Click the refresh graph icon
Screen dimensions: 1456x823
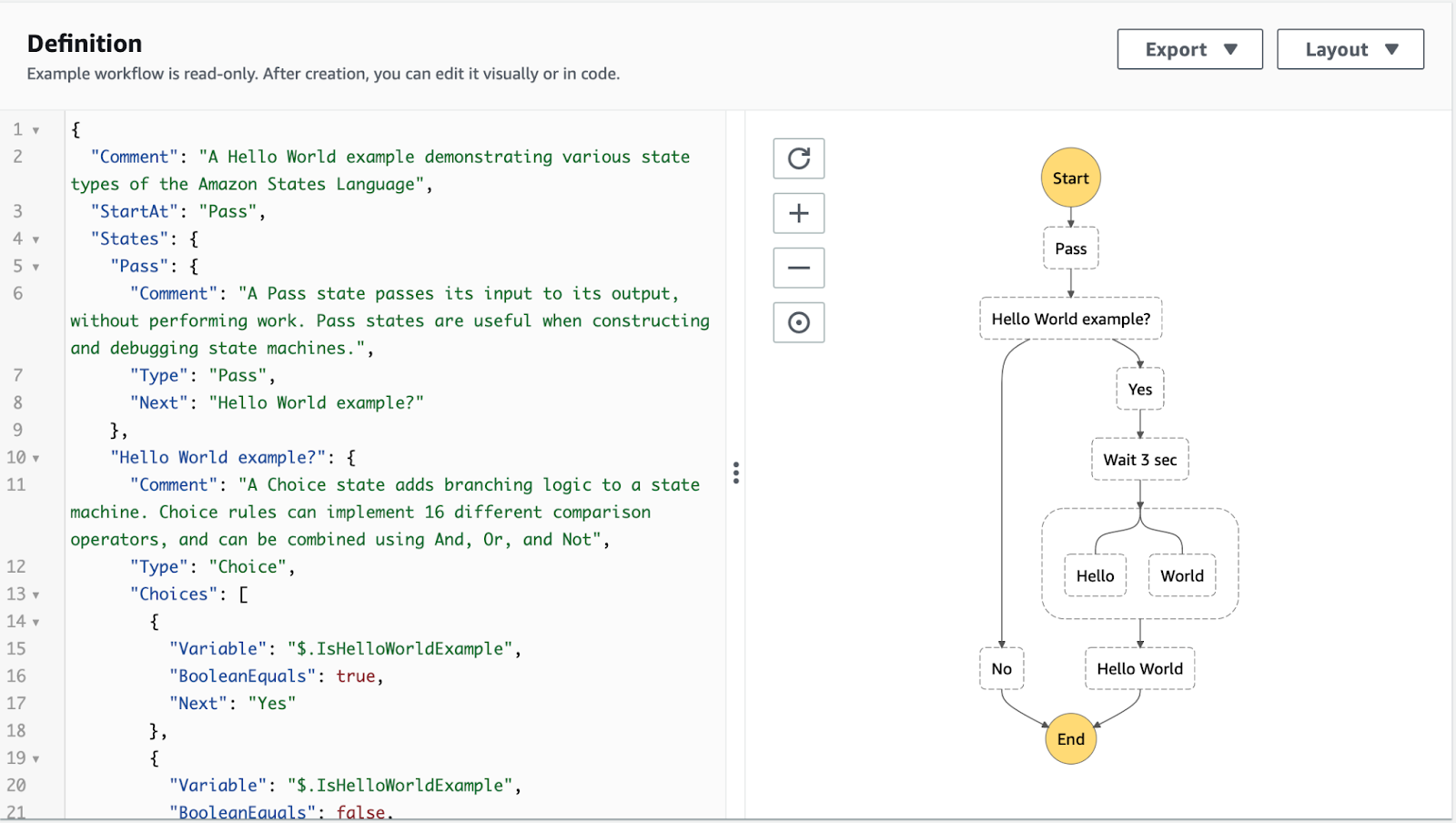[798, 158]
